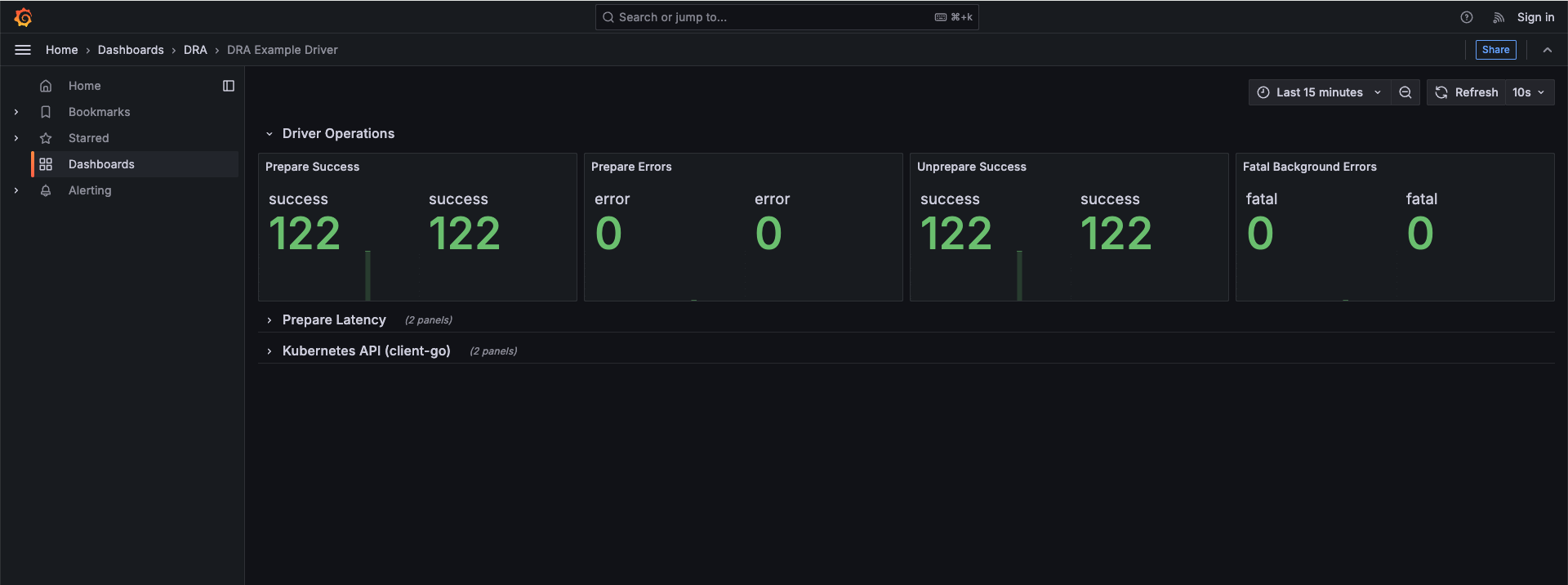Click the keyboard shortcut ⌘+k hint

pyautogui.click(x=954, y=17)
